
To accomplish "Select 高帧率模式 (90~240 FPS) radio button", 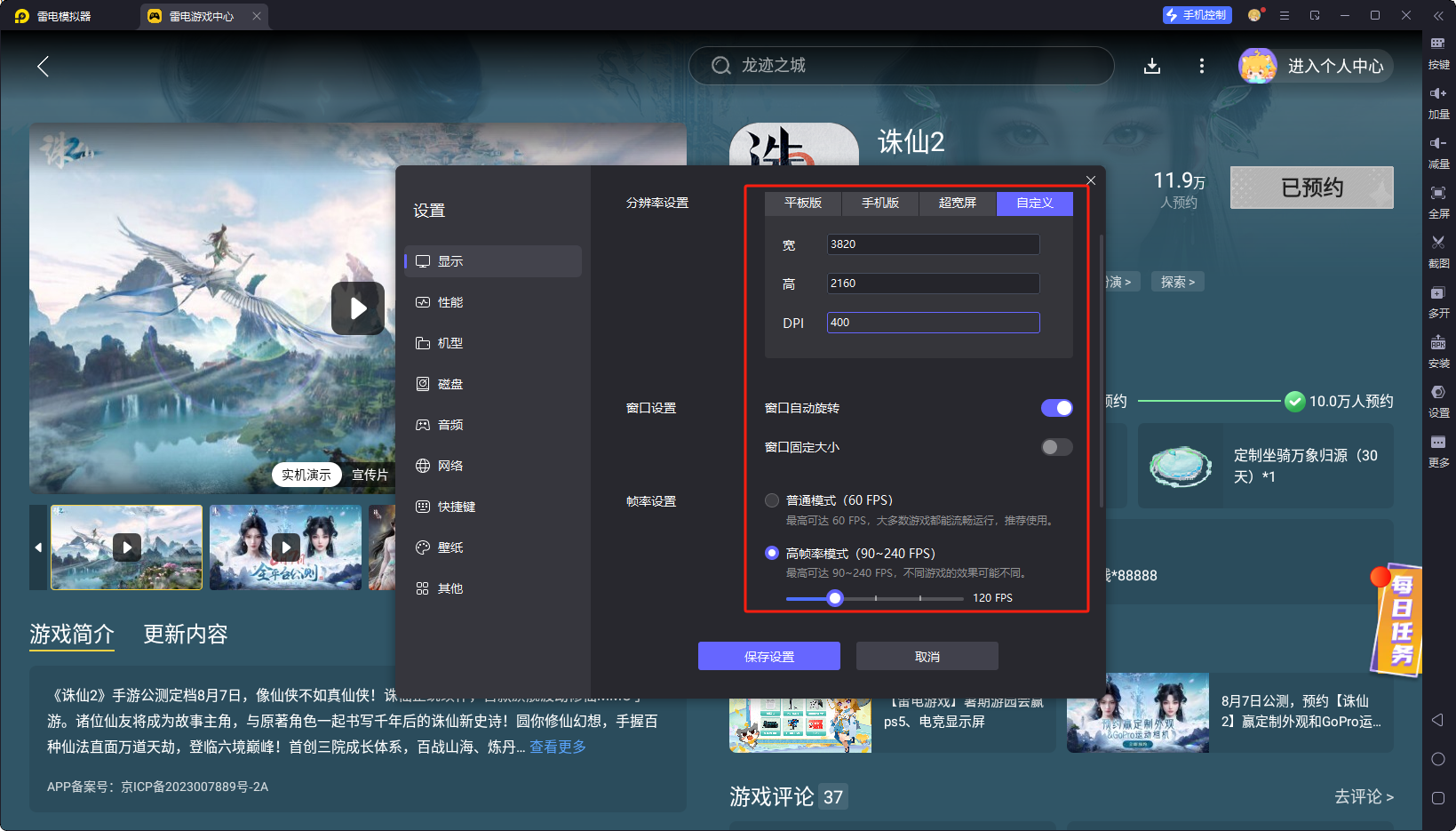I will (x=772, y=553).
